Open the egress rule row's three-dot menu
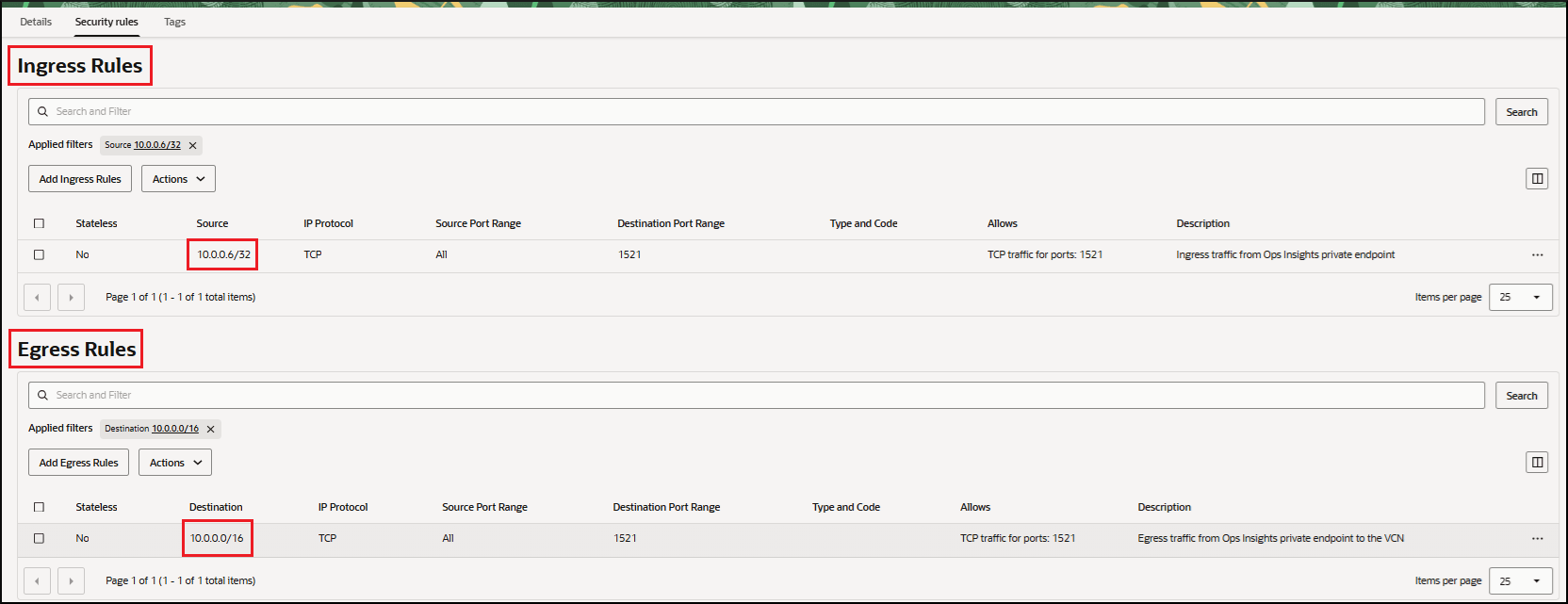Image resolution: width=1568 pixels, height=604 pixels. pyautogui.click(x=1537, y=538)
